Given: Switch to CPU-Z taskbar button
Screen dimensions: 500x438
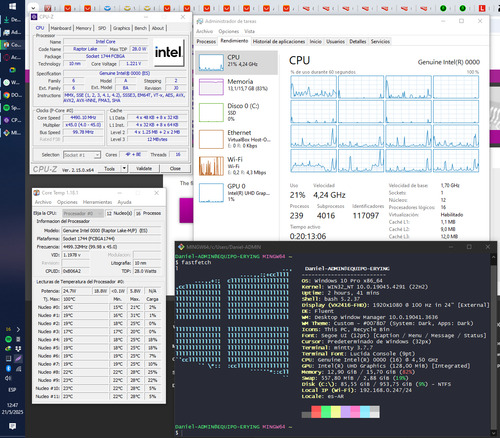Looking at the screenshot, I should (12, 120).
